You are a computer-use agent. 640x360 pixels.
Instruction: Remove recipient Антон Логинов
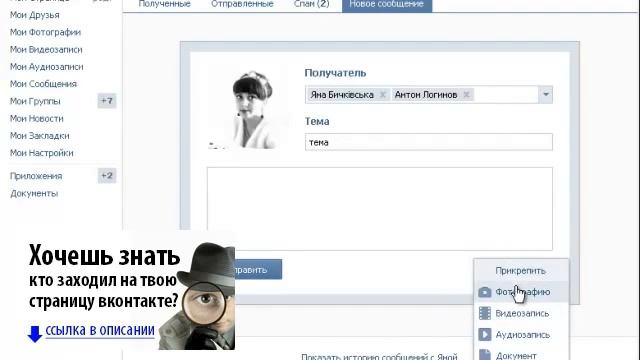(466, 95)
